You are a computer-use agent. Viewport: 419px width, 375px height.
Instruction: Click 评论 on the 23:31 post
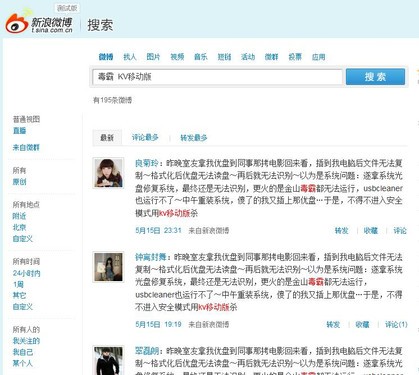[400, 231]
